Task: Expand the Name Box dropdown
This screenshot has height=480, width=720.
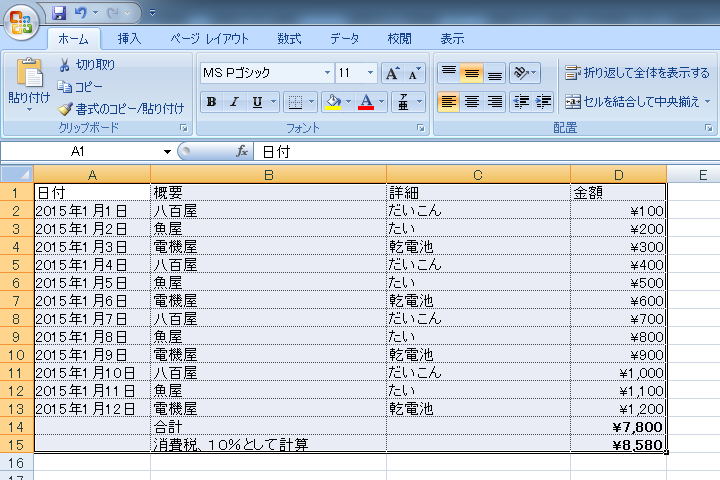Action: [x=167, y=151]
